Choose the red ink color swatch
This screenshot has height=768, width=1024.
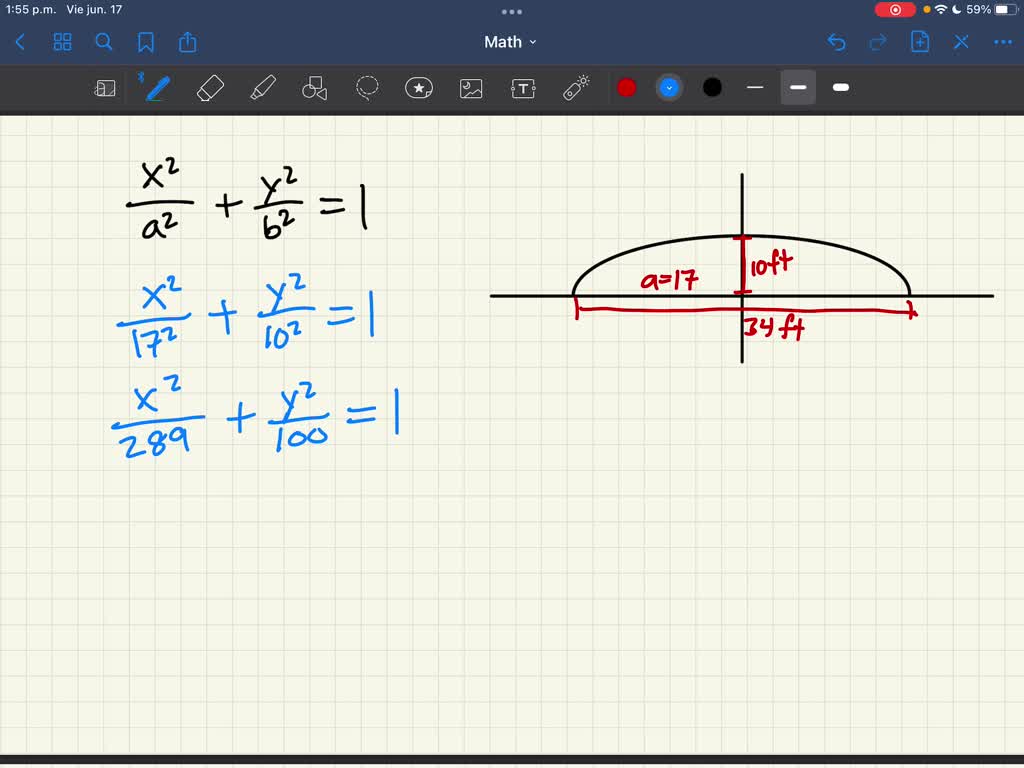(627, 88)
